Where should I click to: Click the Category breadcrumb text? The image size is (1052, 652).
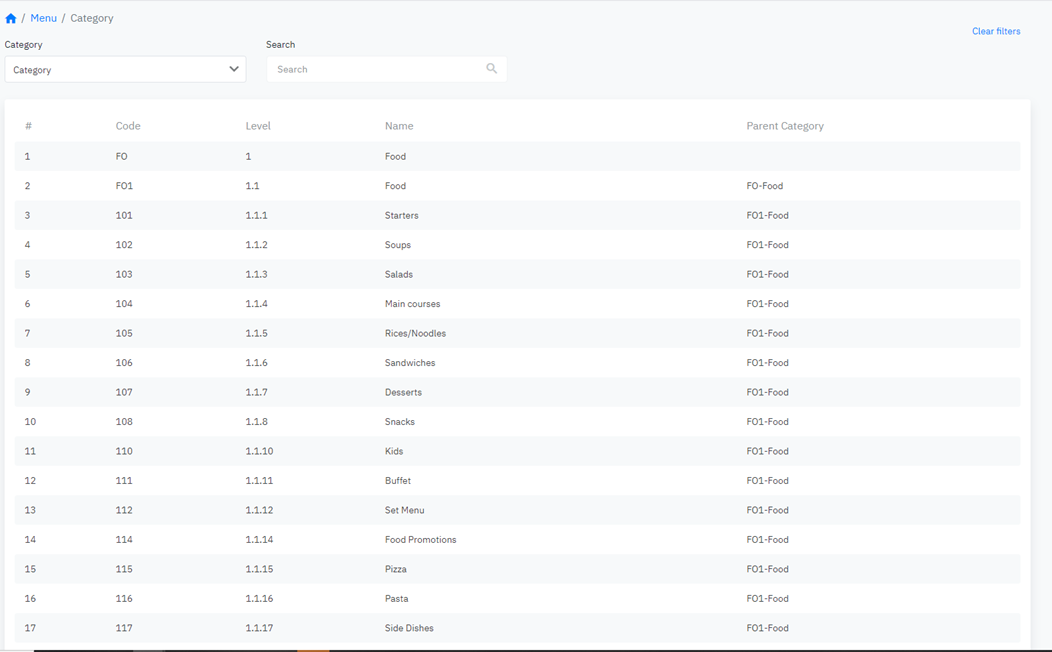coord(92,18)
